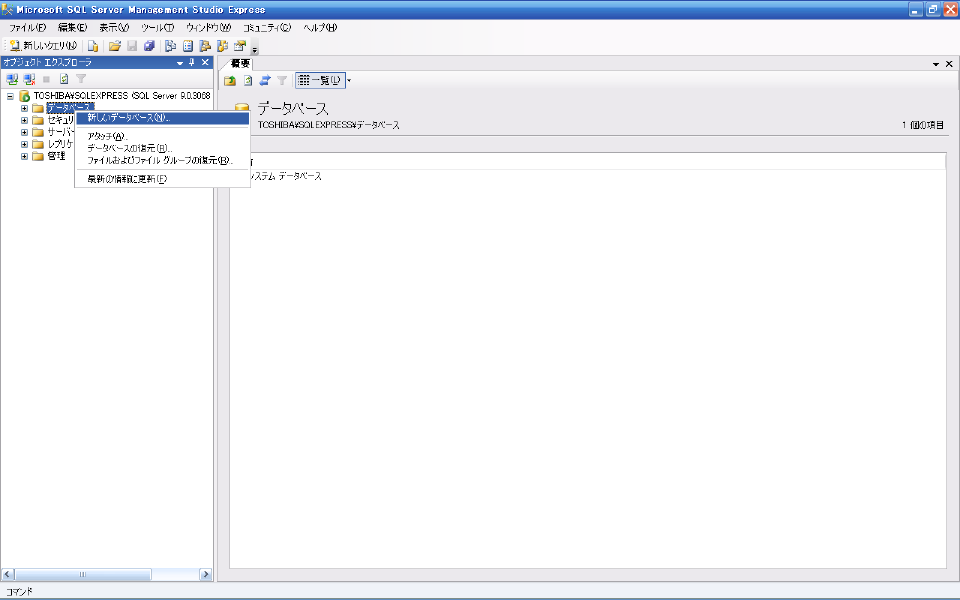Open the ツール(T) menu
This screenshot has height=600, width=960.
(x=158, y=28)
